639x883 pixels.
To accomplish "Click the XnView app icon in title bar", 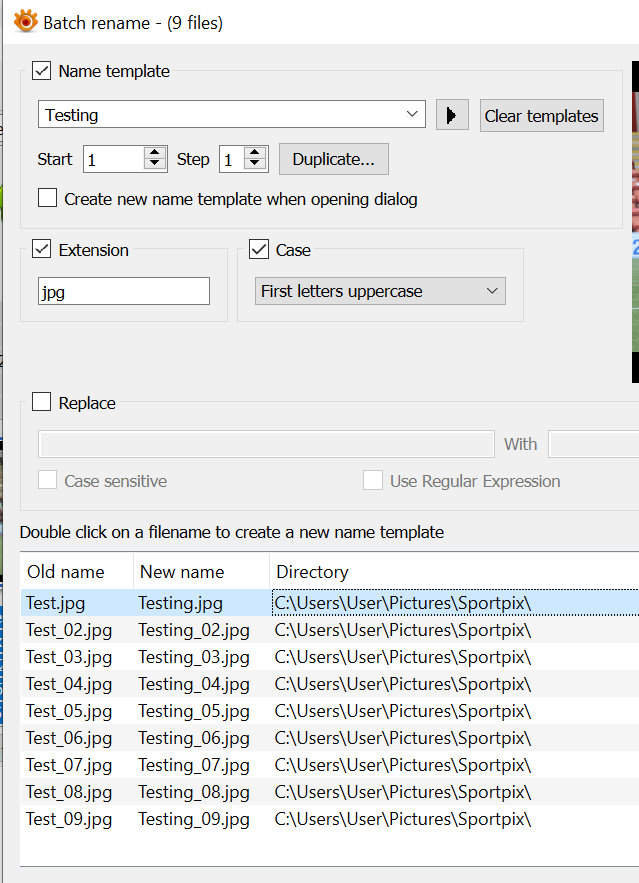I will click(x=25, y=21).
